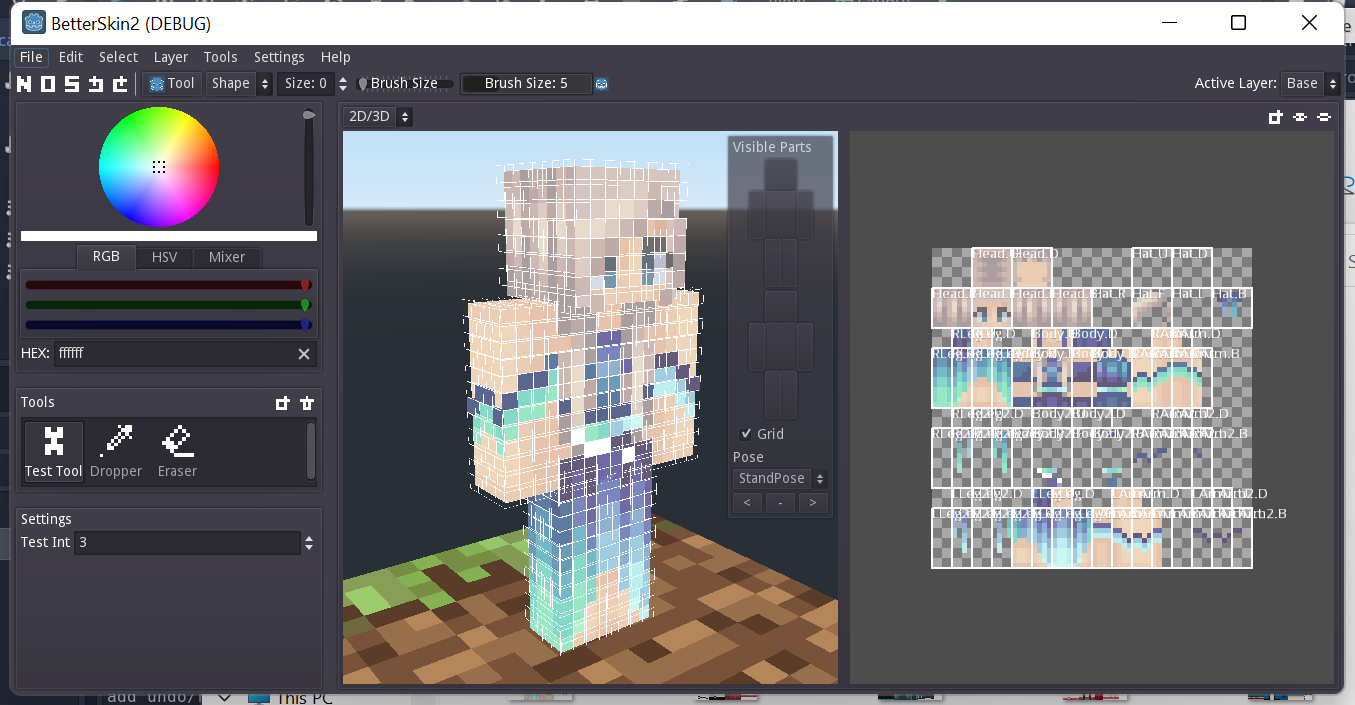Screen dimensions: 1355x705
Task: Click the Tool button with Godot icon
Action: tap(171, 84)
